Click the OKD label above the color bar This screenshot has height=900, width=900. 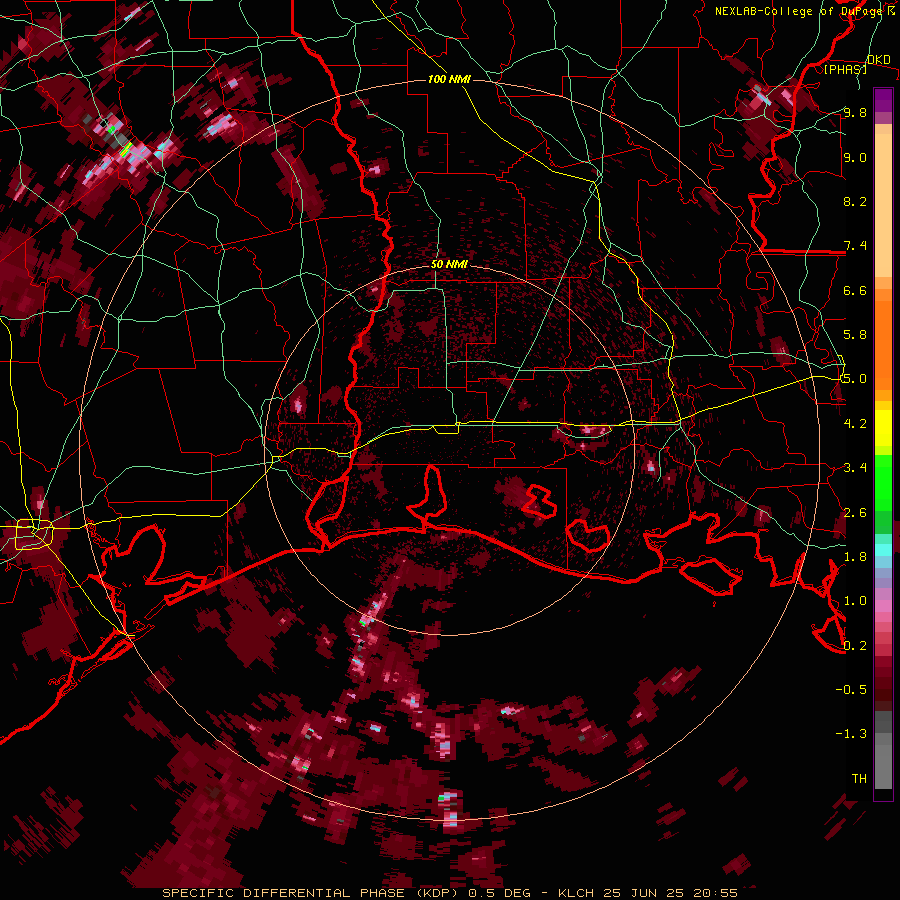pos(879,60)
